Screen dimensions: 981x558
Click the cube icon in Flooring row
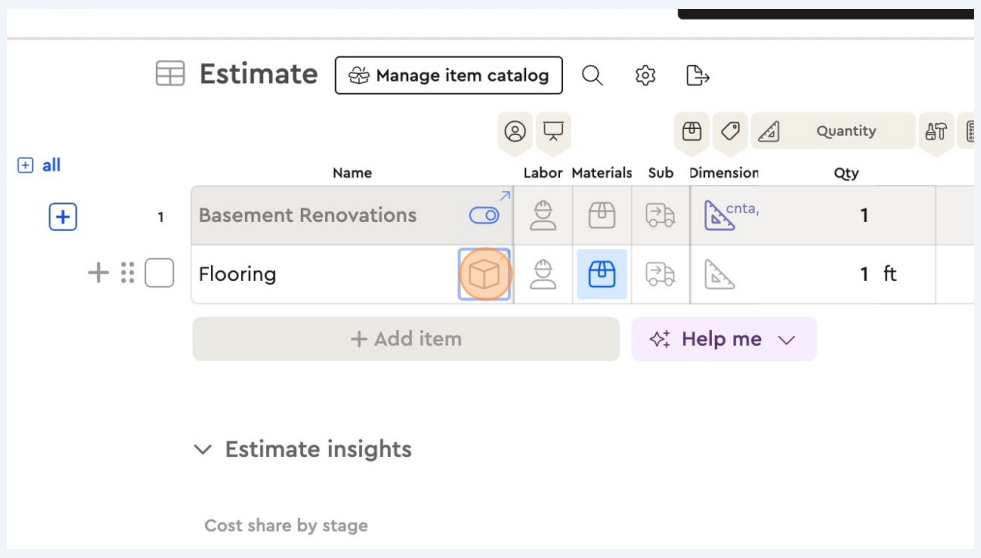[485, 274]
